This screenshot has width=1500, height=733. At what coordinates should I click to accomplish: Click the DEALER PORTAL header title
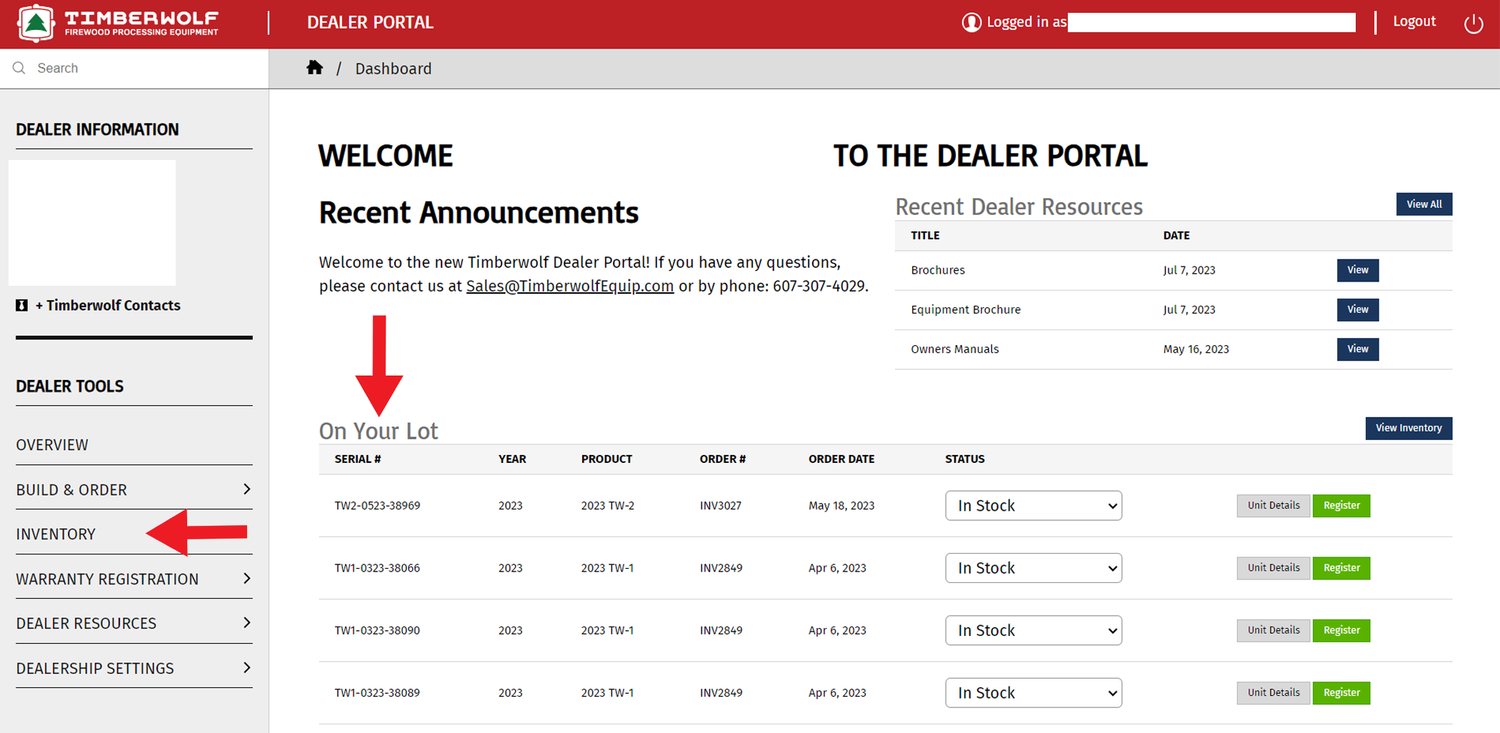[370, 22]
